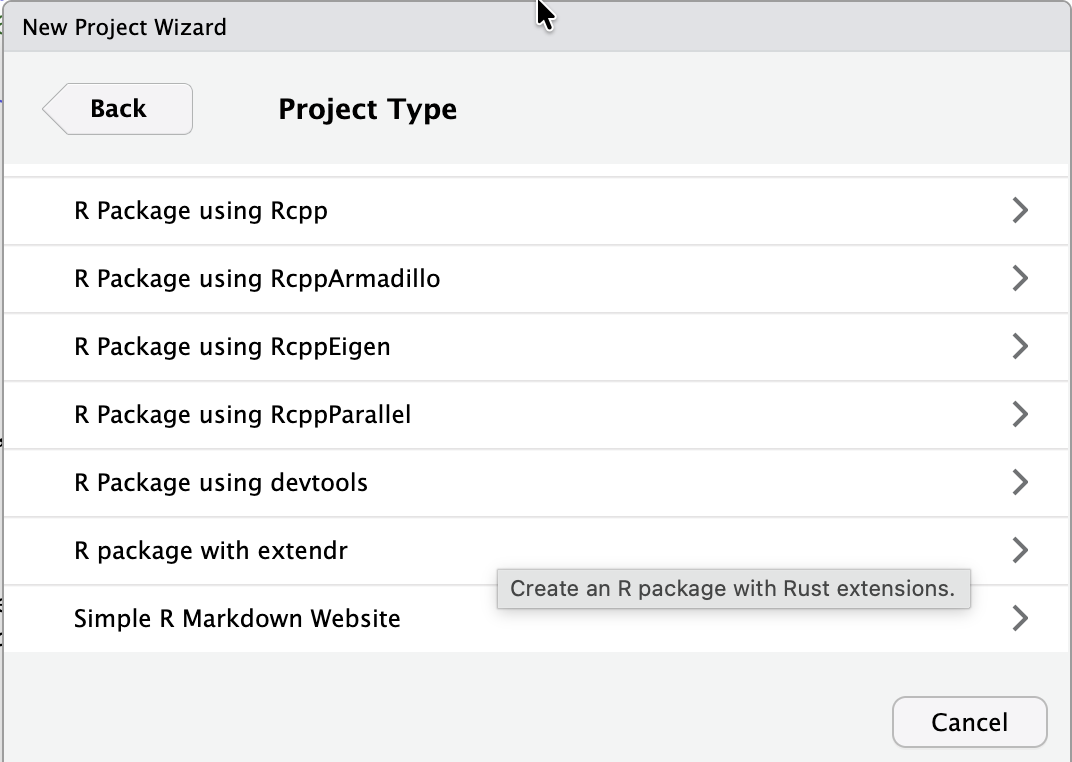Image resolution: width=1072 pixels, height=762 pixels.
Task: Expand the devtools package option chevron
Action: point(1019,482)
